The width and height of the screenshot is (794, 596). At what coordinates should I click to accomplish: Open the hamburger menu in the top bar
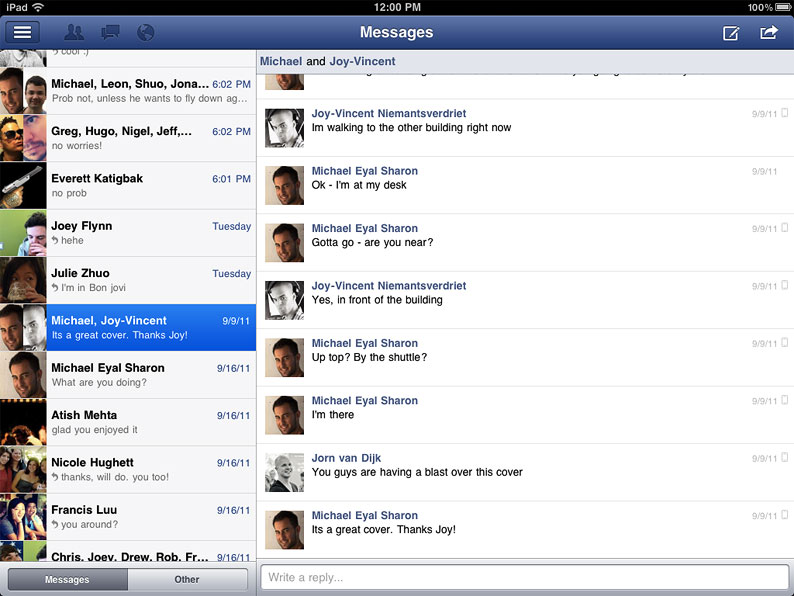[x=23, y=32]
